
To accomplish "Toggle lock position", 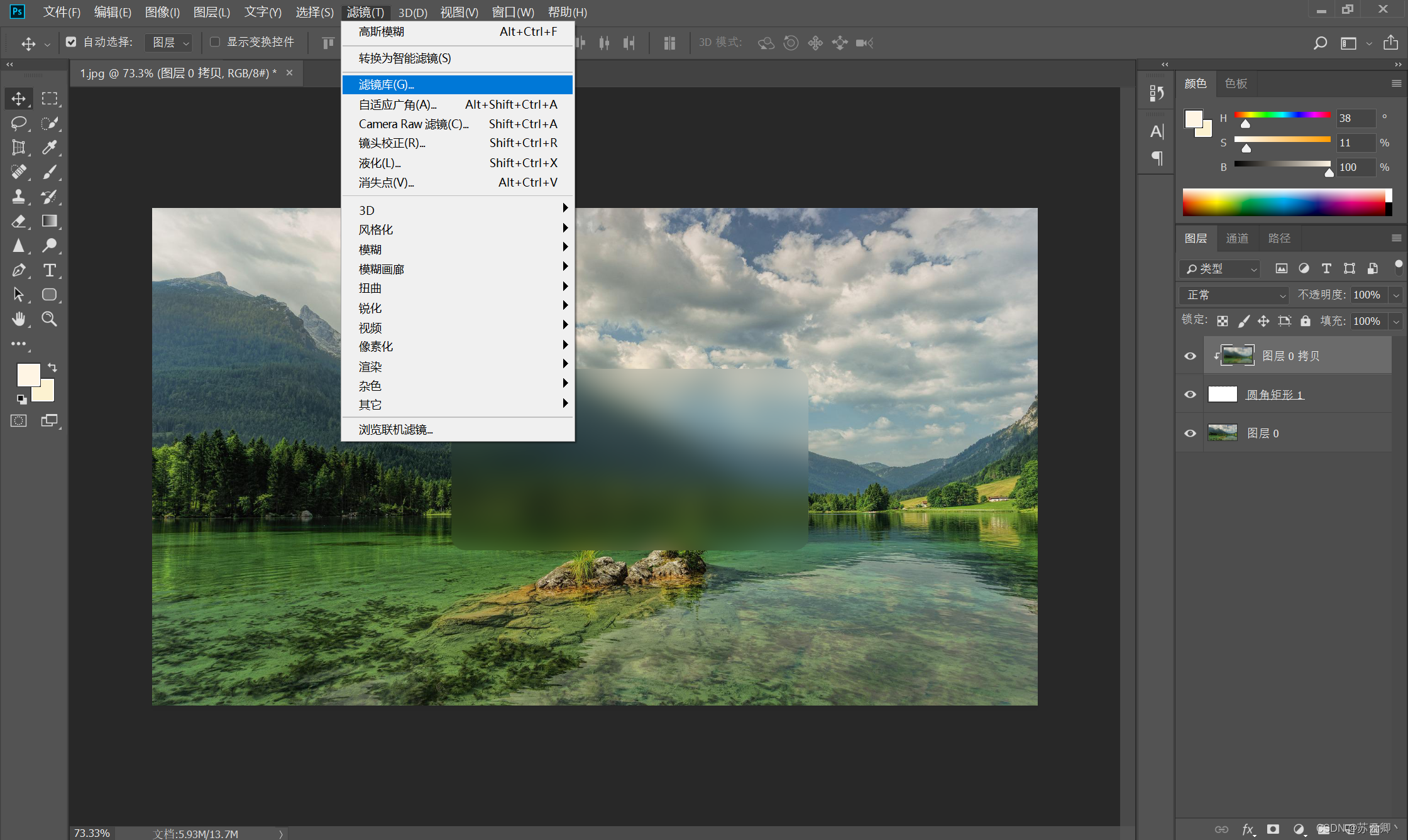I will coord(1263,321).
